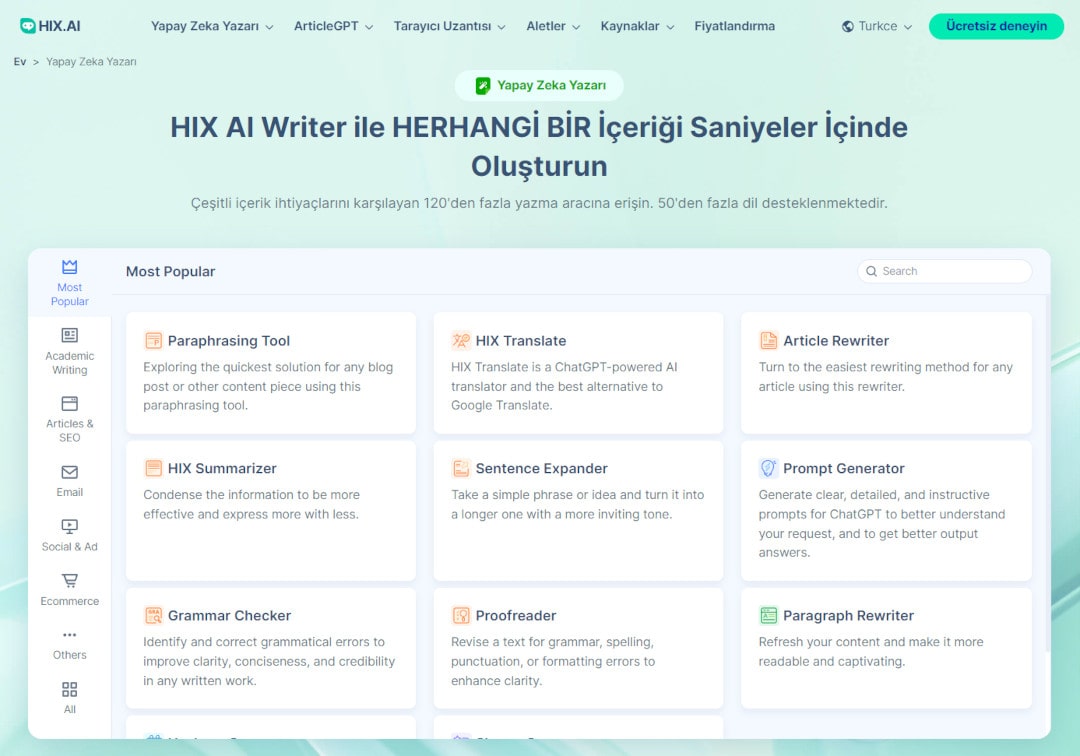Click the HIX Translate card icon
1080x756 pixels.
[461, 341]
